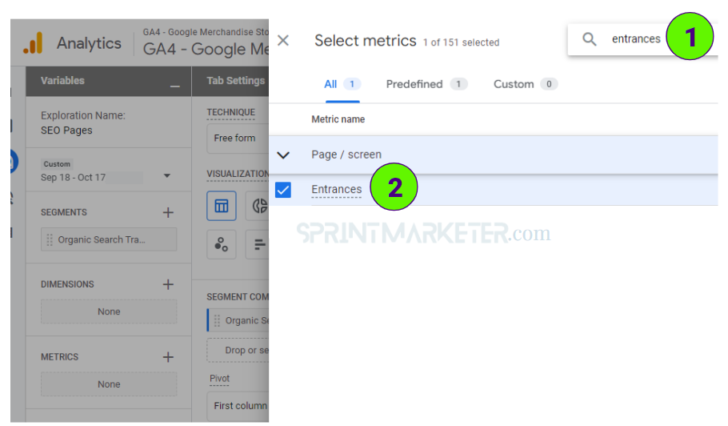This screenshot has height=426, width=728.
Task: Add a new segment with plus icon
Action: [168, 212]
